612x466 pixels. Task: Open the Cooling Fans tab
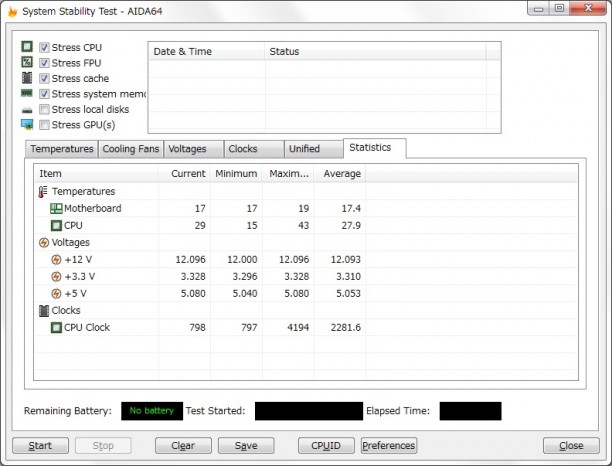click(131, 149)
